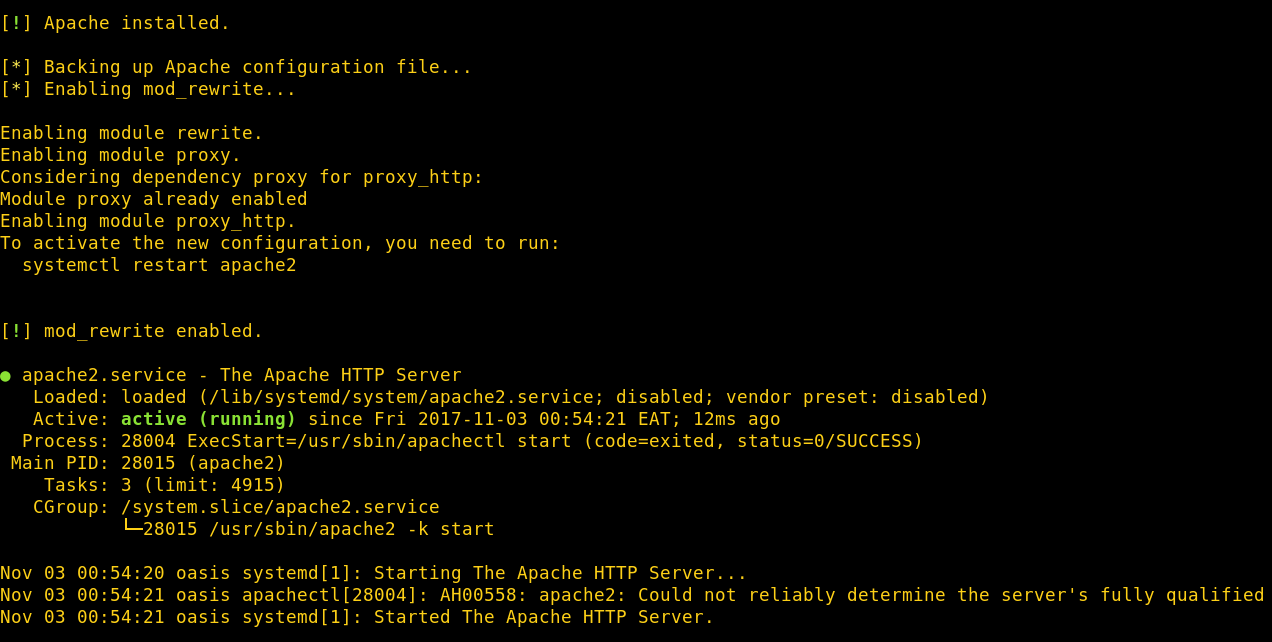This screenshot has height=642, width=1272.
Task: Click the [!] marker before mod_rewrite enabled
Action: [16, 331]
